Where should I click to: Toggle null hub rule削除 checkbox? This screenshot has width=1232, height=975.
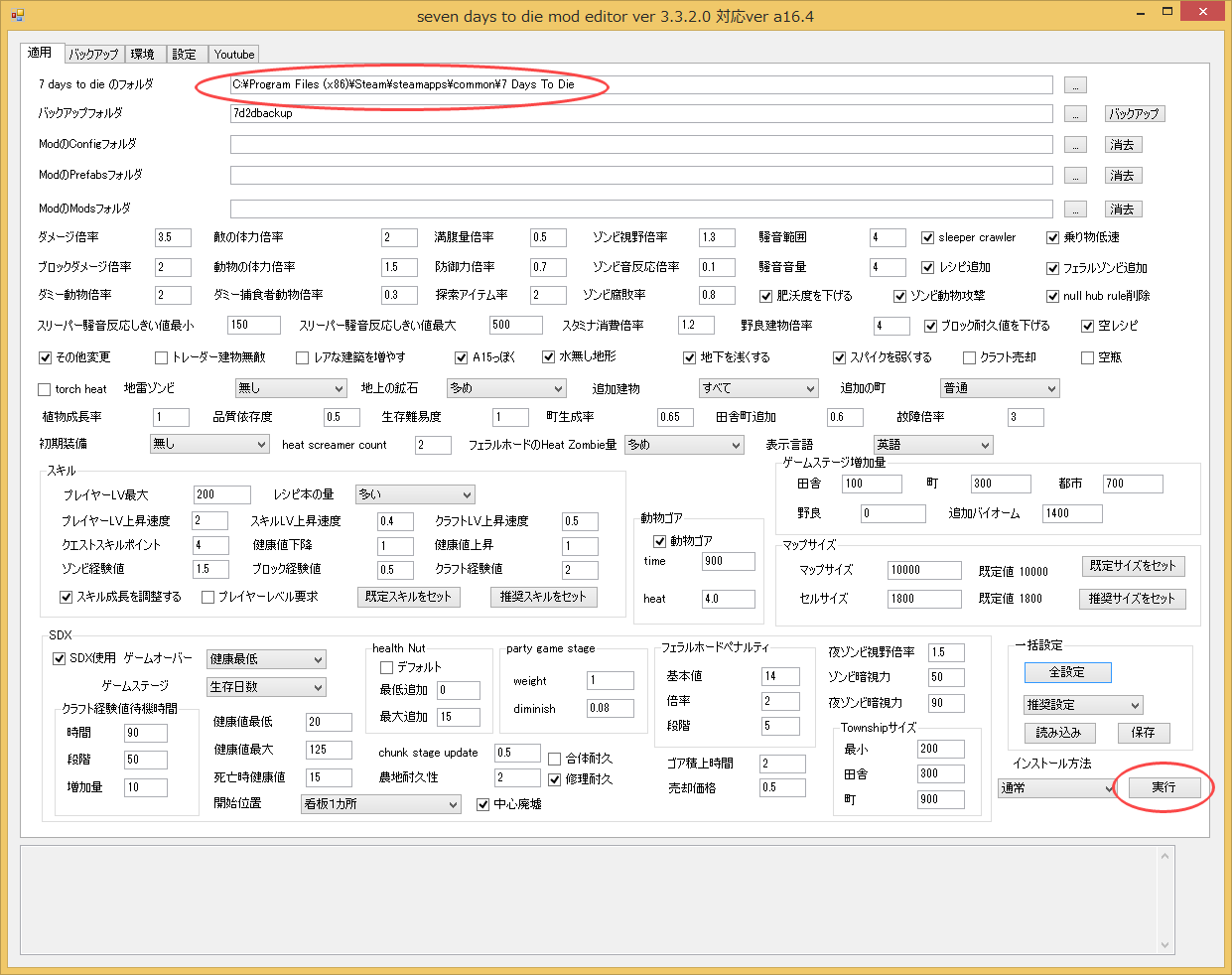[x=1053, y=296]
